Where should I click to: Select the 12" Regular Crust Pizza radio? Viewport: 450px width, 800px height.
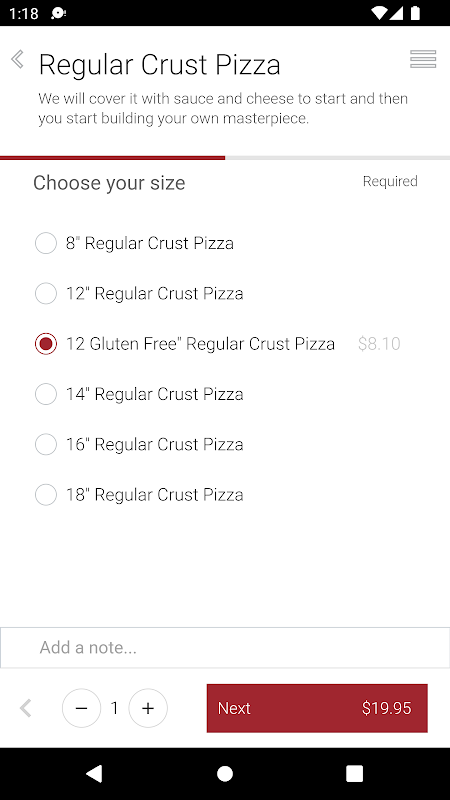pyautogui.click(x=45, y=293)
